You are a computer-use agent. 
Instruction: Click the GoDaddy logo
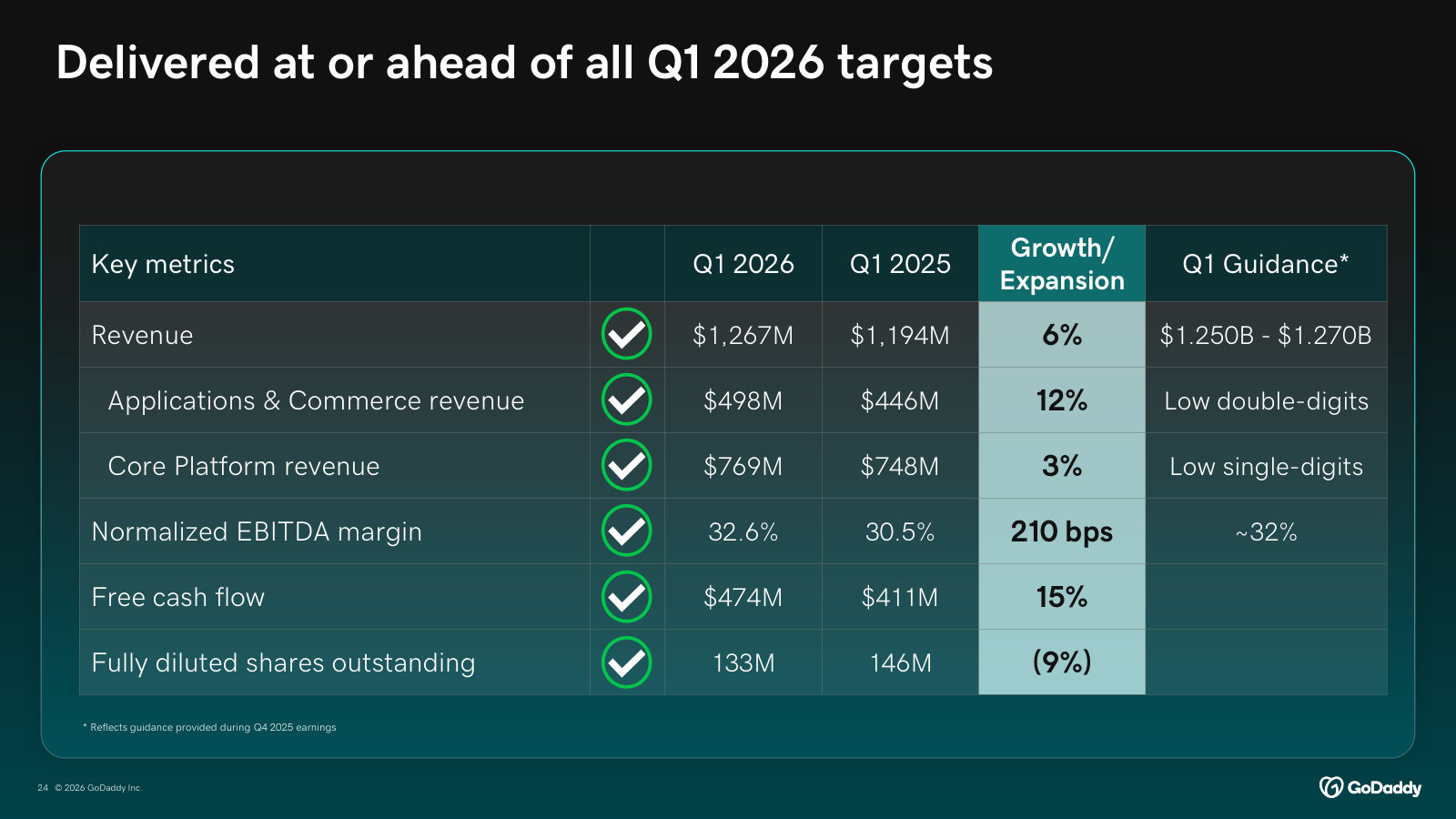pos(1370,787)
